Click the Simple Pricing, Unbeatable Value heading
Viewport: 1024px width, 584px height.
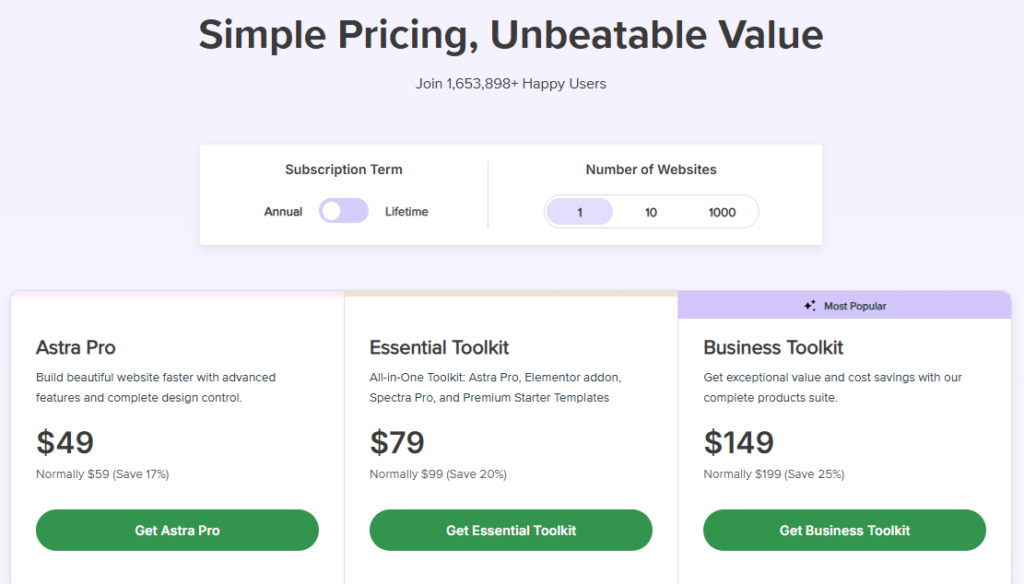click(511, 35)
